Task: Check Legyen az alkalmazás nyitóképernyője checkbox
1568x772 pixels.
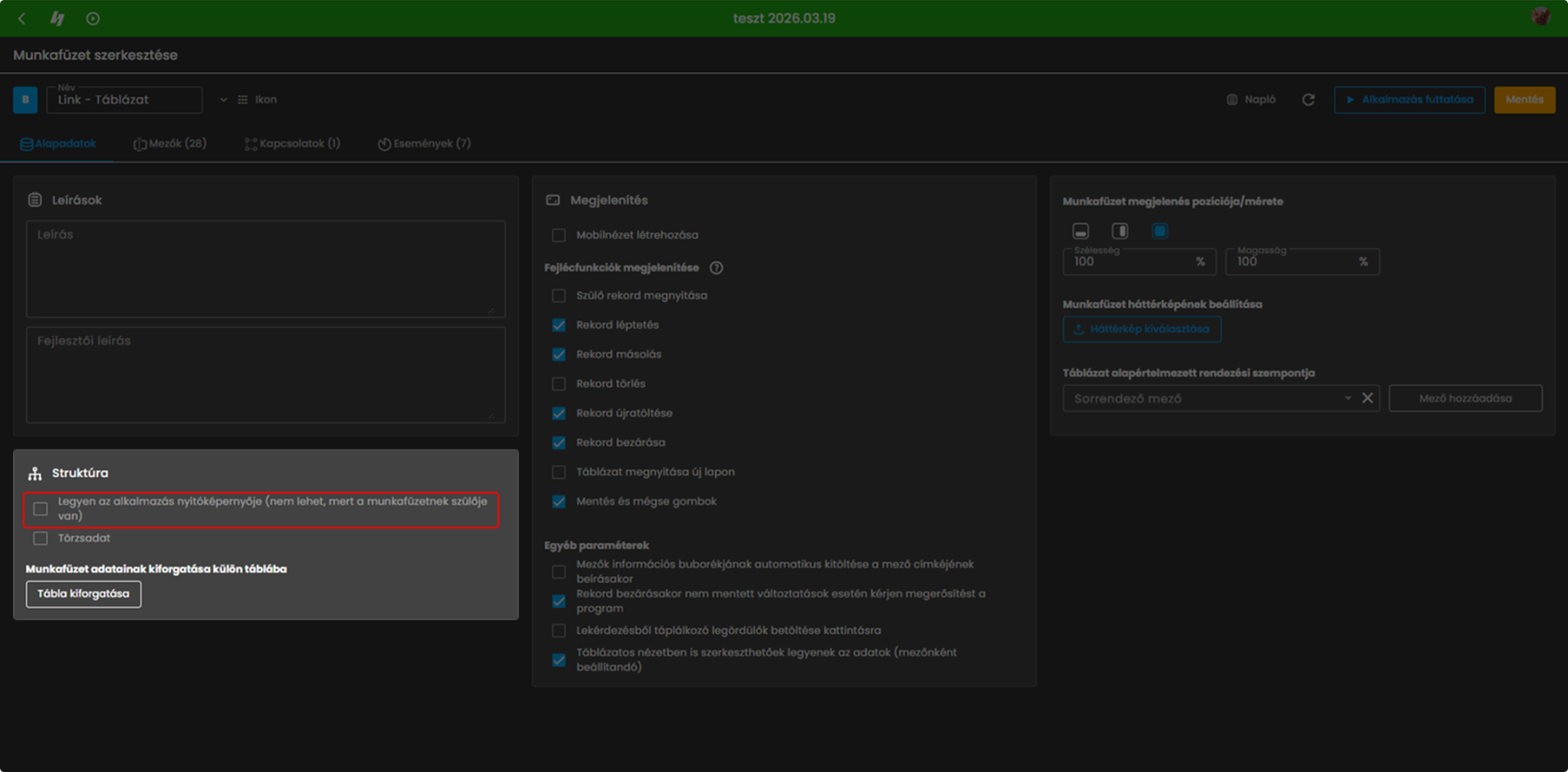Action: (40, 509)
